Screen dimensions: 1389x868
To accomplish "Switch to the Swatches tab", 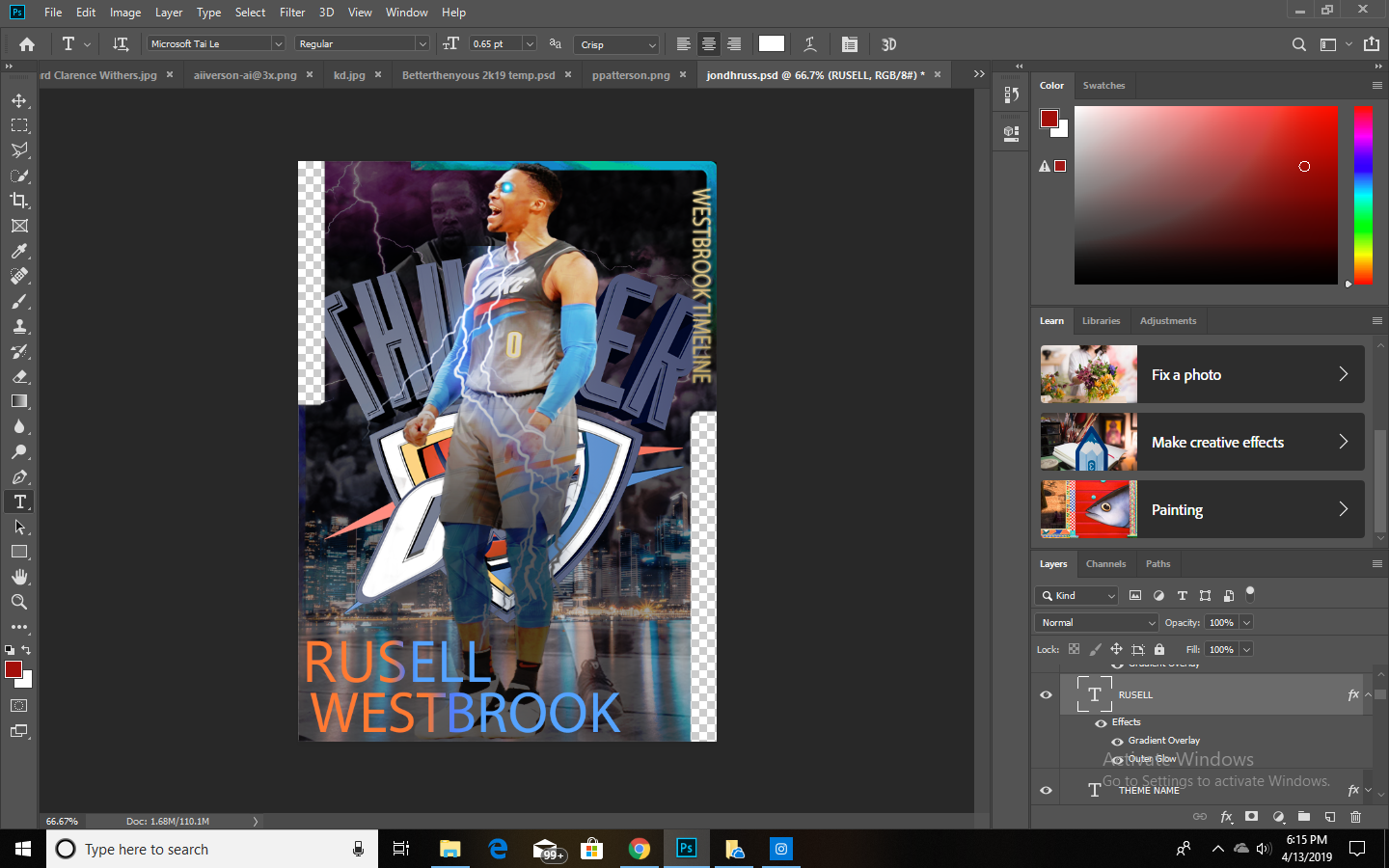I will coord(1103,86).
